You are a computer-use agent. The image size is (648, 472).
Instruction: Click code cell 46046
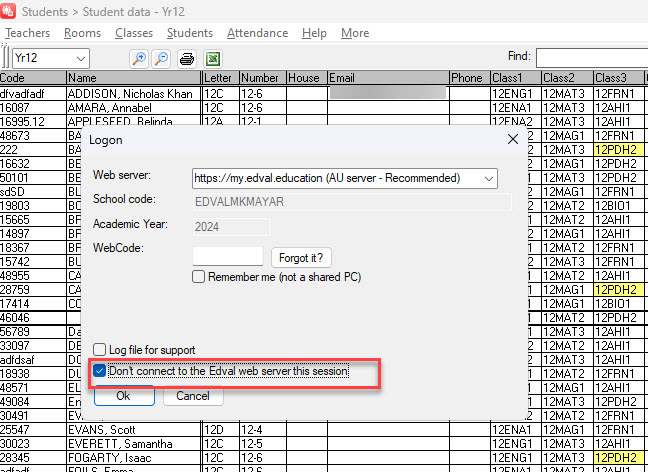pyautogui.click(x=33, y=318)
